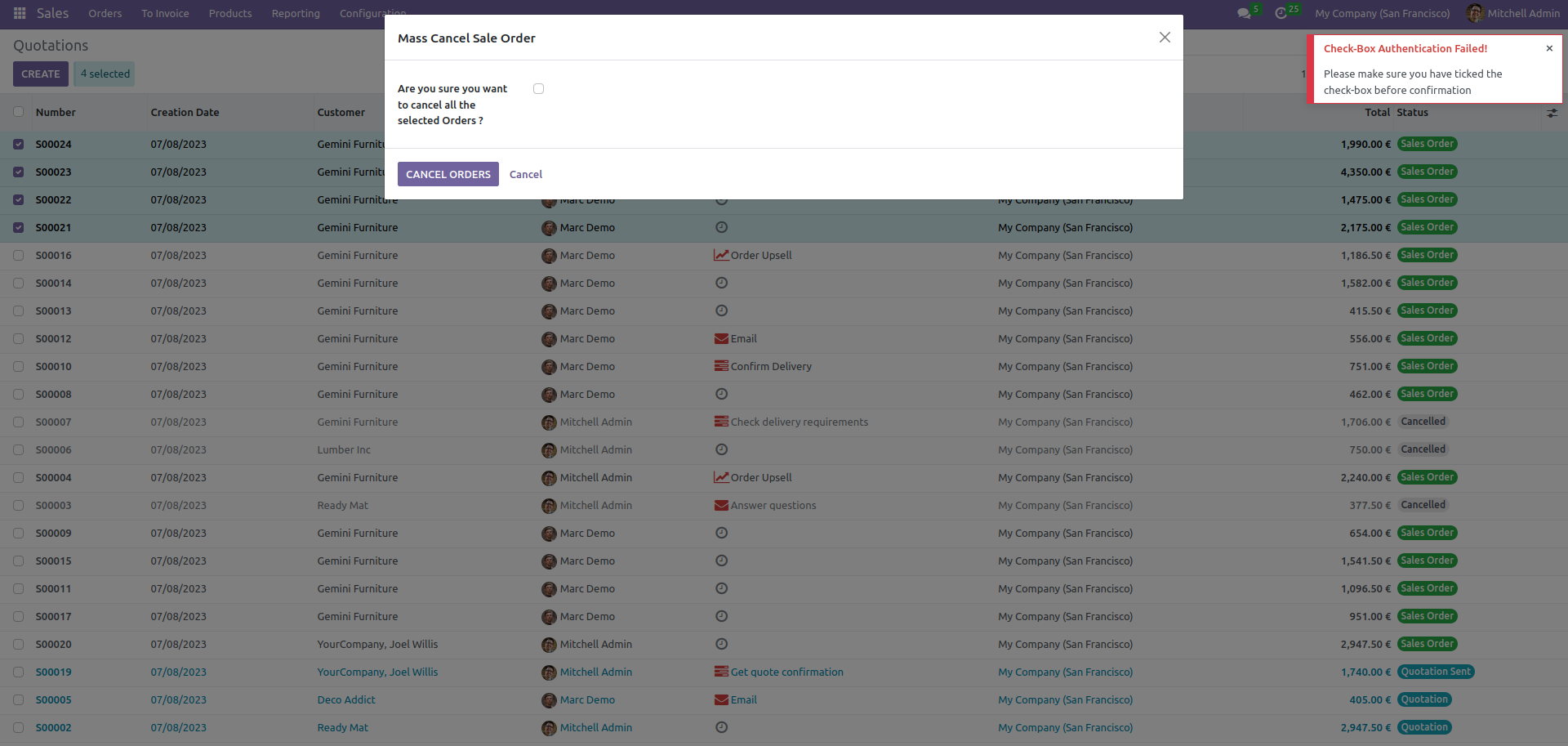This screenshot has width=1568, height=746.
Task: Expand the Mitchell Admin user menu
Action: 1513,13
